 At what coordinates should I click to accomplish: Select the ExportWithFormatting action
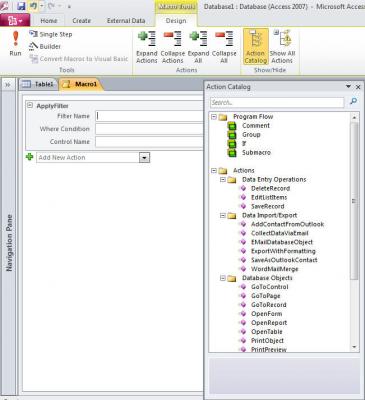(x=283, y=251)
